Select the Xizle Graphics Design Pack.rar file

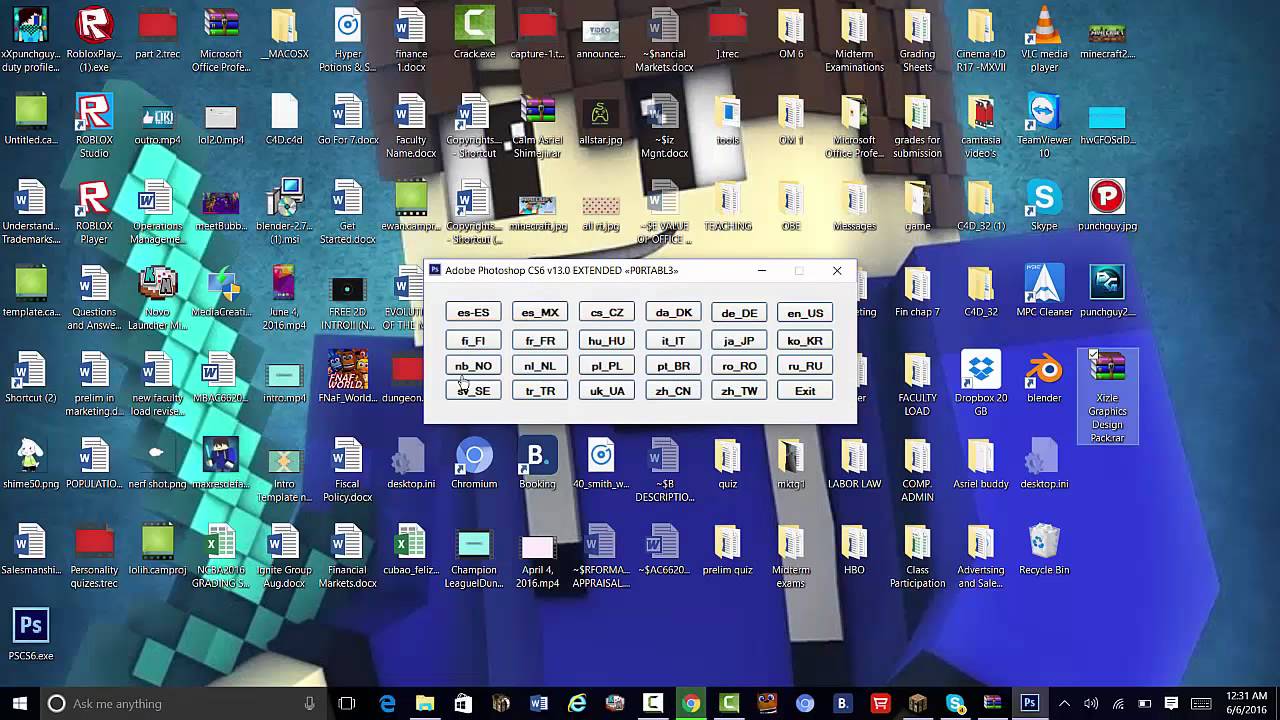coord(1107,397)
